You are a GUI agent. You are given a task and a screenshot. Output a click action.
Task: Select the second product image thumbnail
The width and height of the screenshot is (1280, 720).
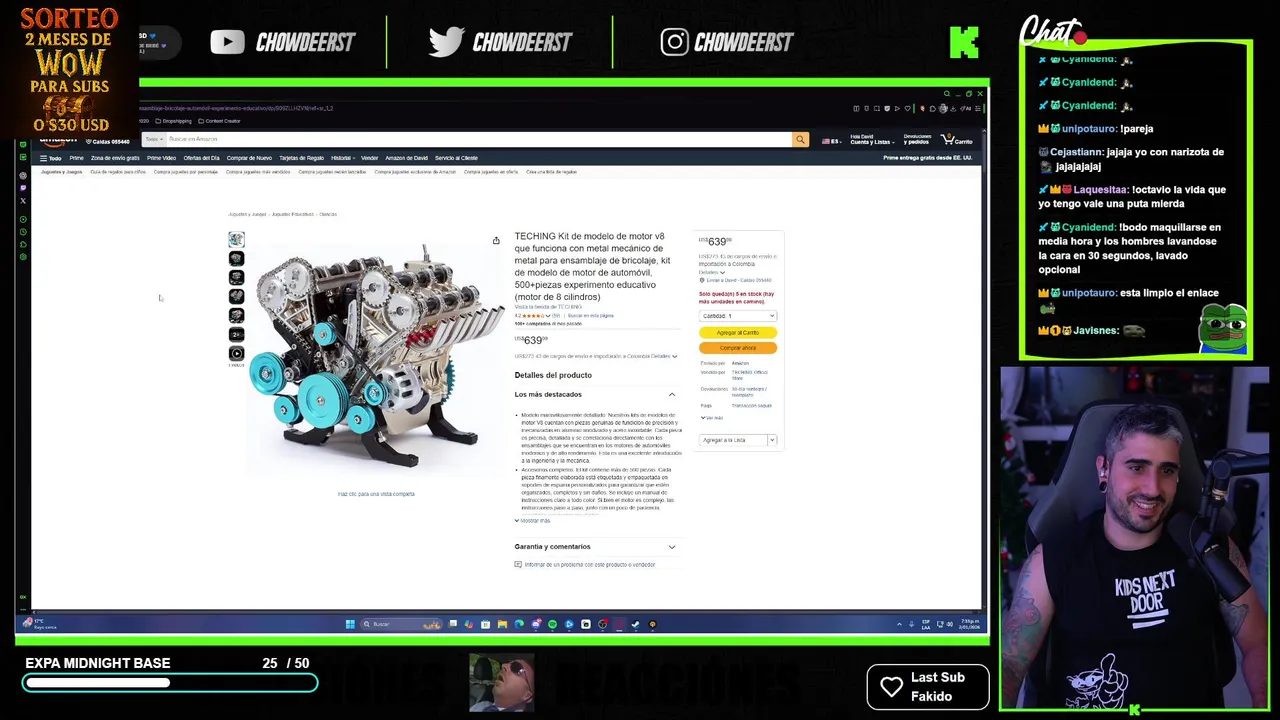click(x=236, y=258)
